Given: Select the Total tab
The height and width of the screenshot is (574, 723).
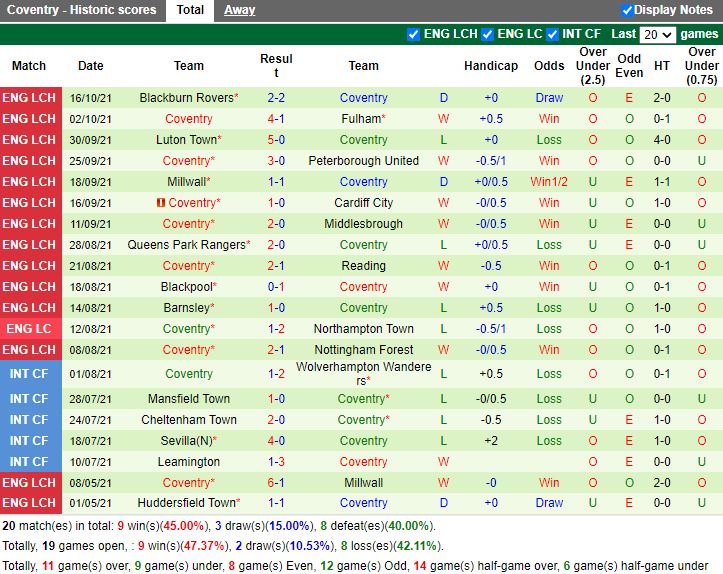Looking at the screenshot, I should 190,10.
